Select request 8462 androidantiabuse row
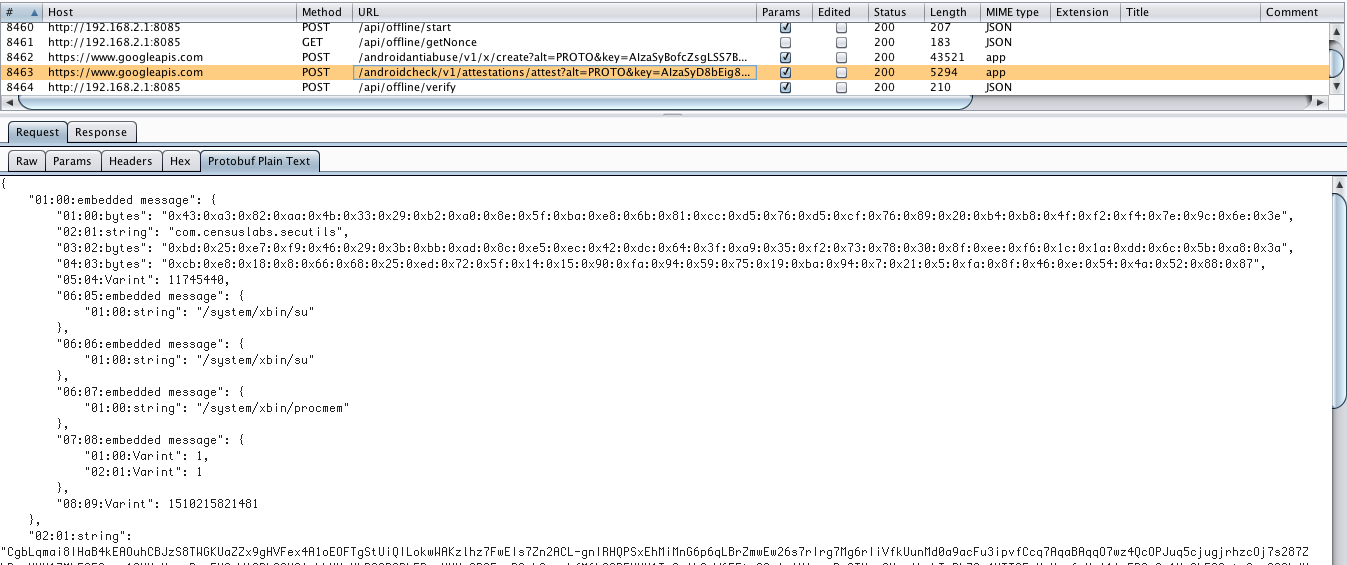The height and width of the screenshot is (565, 1347). (400, 58)
